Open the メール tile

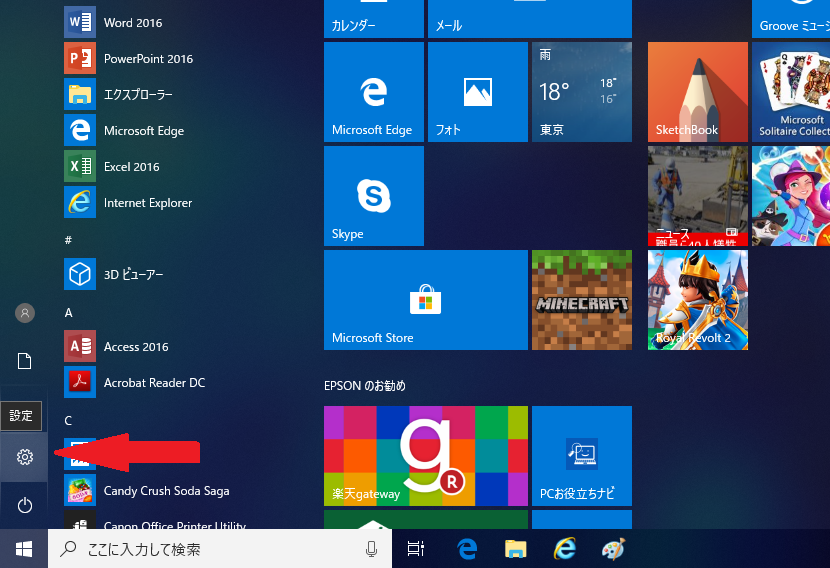(x=530, y=19)
